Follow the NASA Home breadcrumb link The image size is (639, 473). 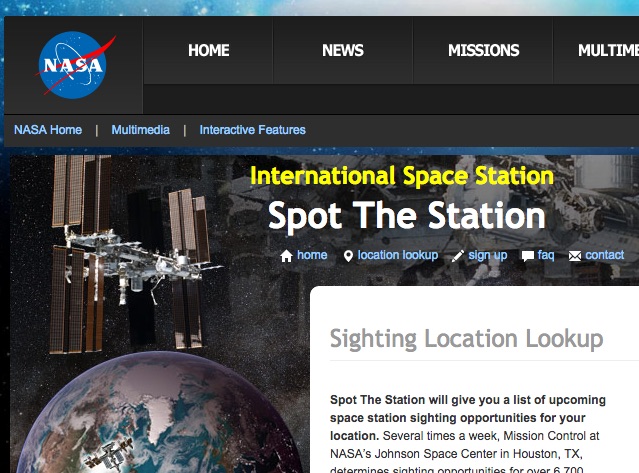(48, 130)
